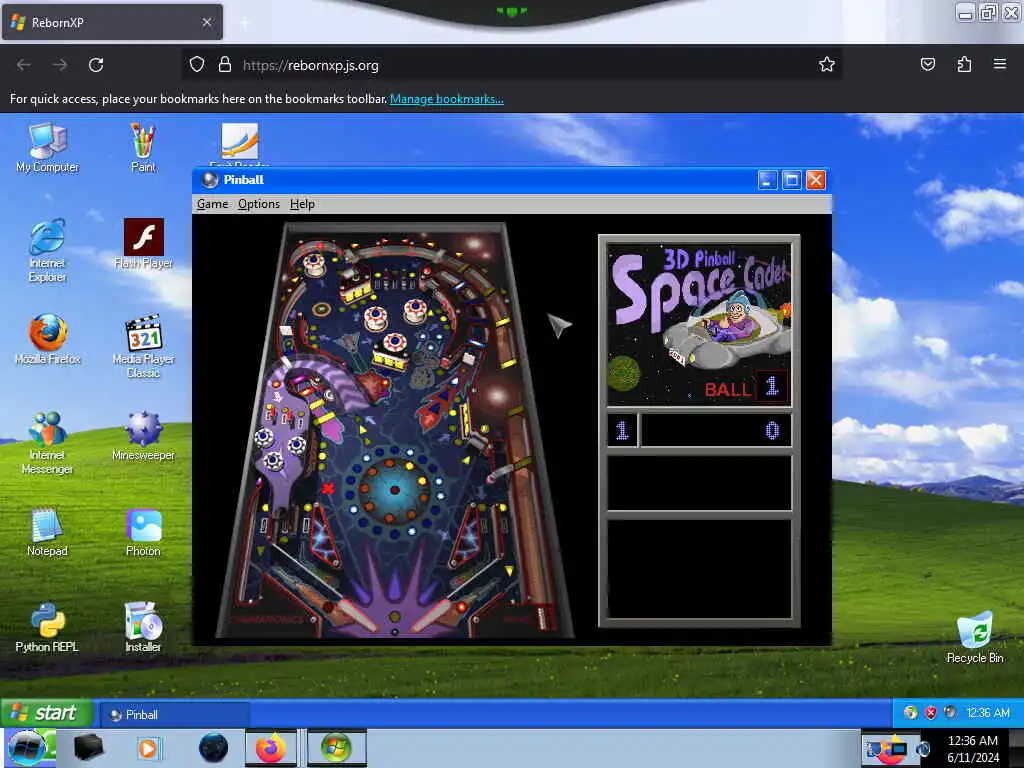Image resolution: width=1024 pixels, height=768 pixels.
Task: Click the shield tracking protection icon
Action: [197, 65]
